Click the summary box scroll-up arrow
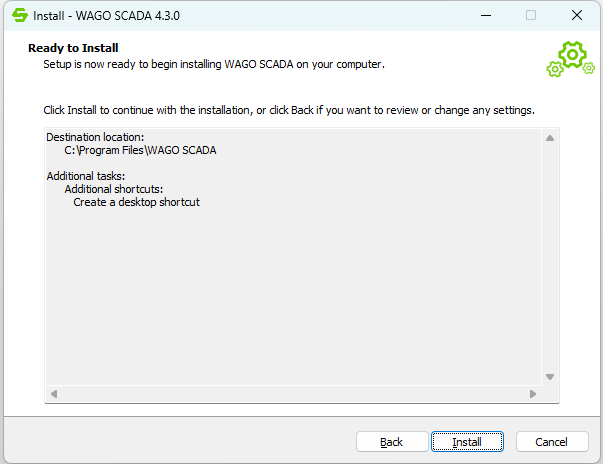The height and width of the screenshot is (464, 603). (x=549, y=138)
